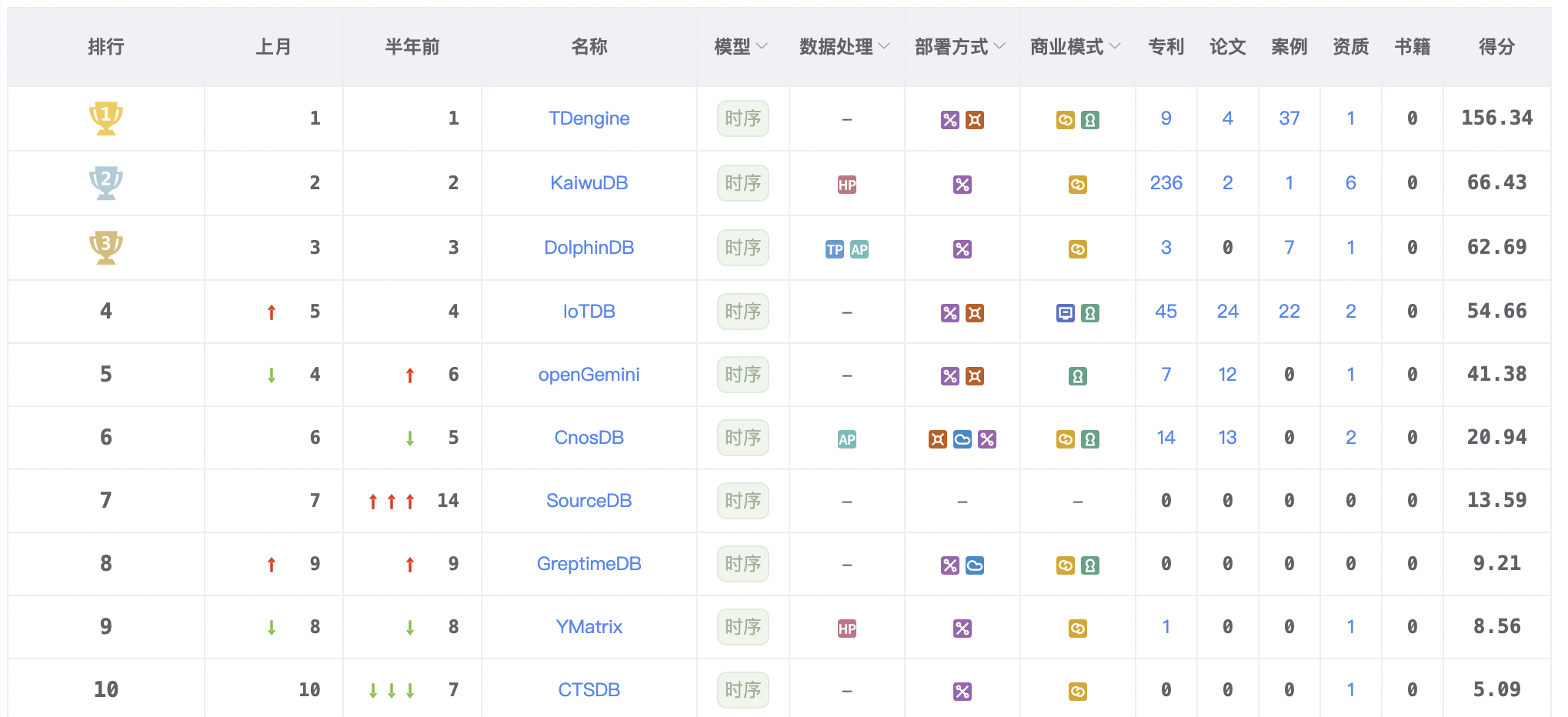The height and width of the screenshot is (717, 1568).
Task: Click the AP tag in DolphinDB row
Action: pos(859,249)
